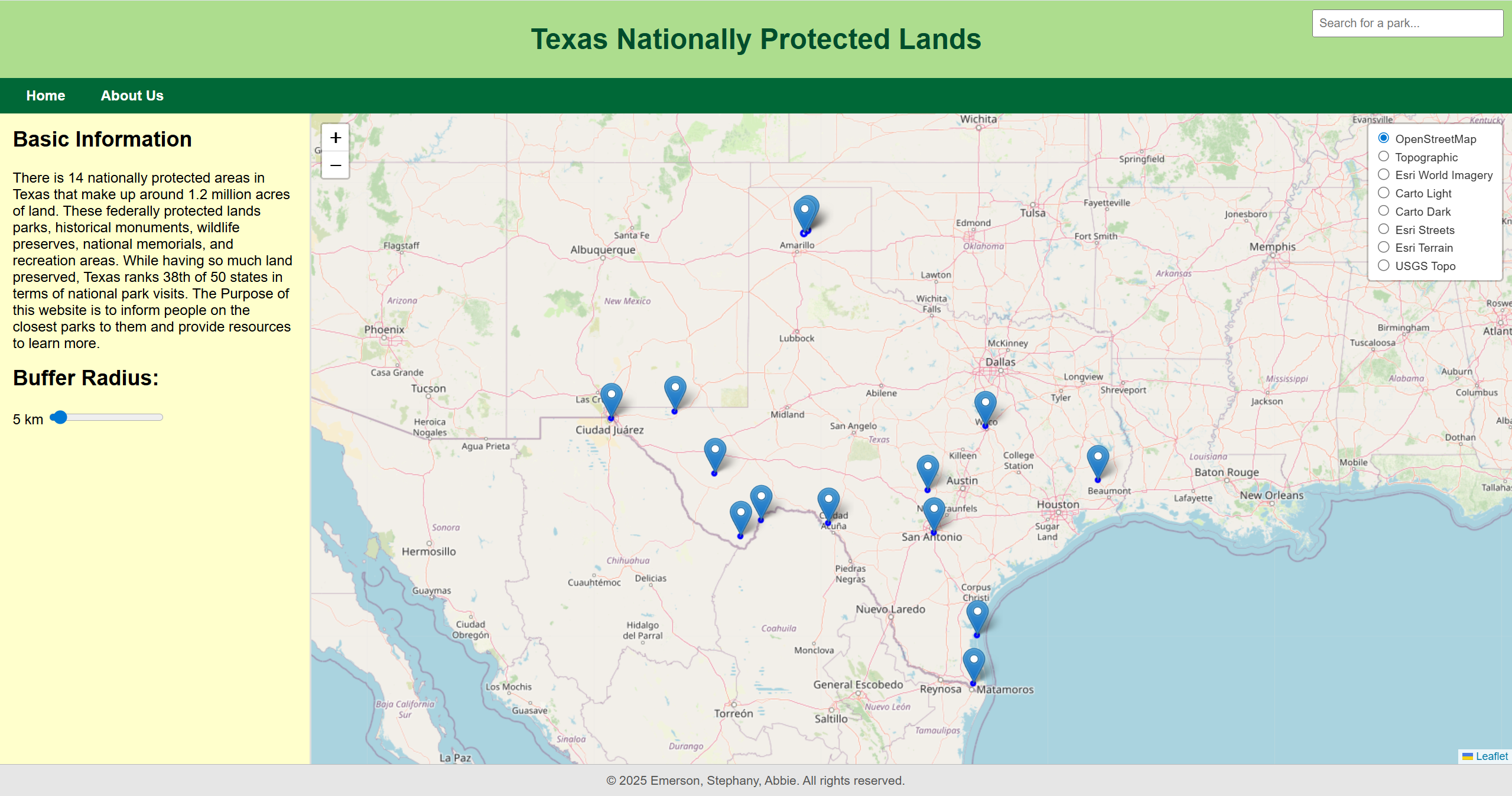1512x796 pixels.
Task: Click the marker near Waco
Action: pos(985,407)
